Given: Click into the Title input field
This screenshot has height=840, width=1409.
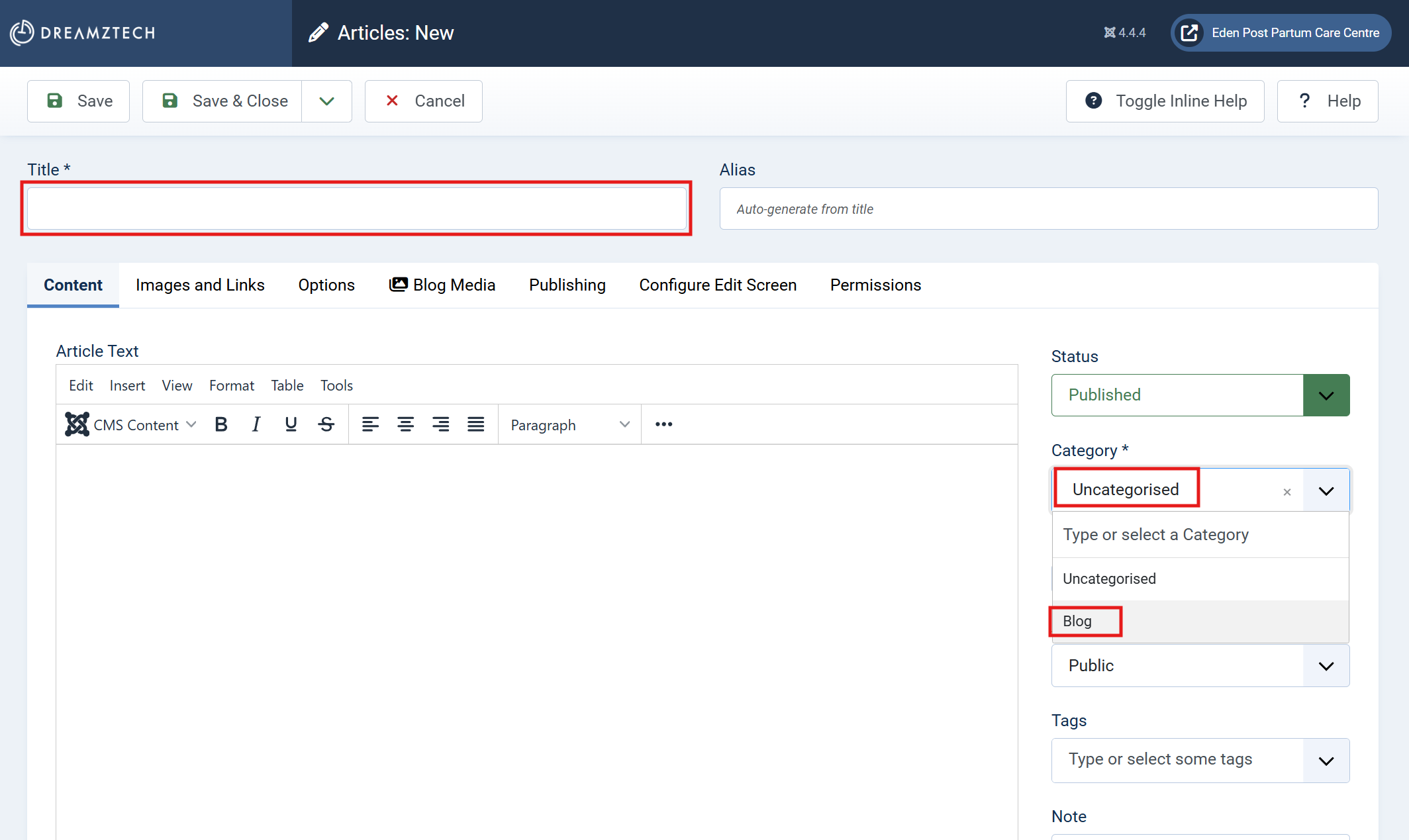Looking at the screenshot, I should click(x=356, y=209).
